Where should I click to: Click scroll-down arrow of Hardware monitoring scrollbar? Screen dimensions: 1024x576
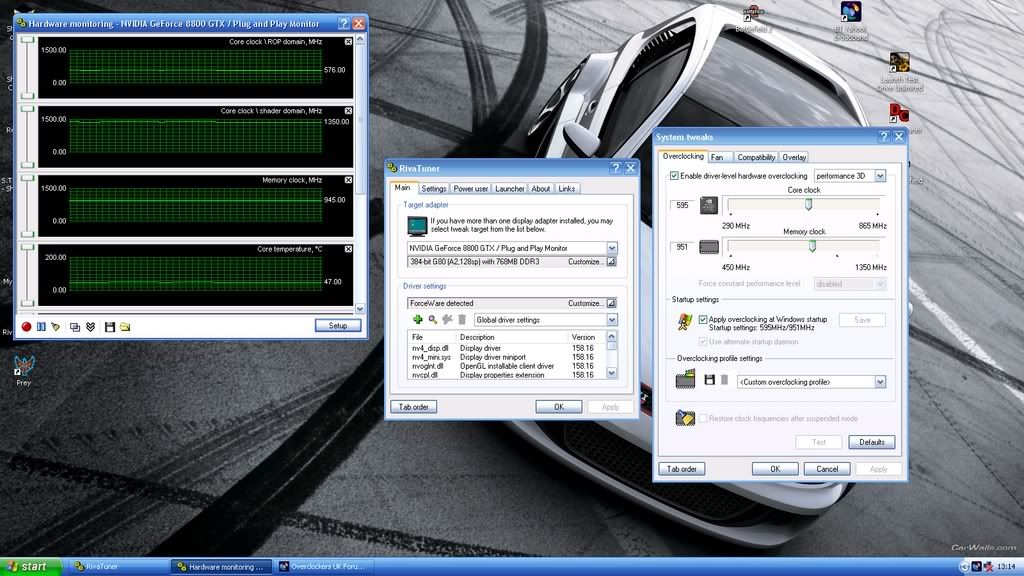360,308
